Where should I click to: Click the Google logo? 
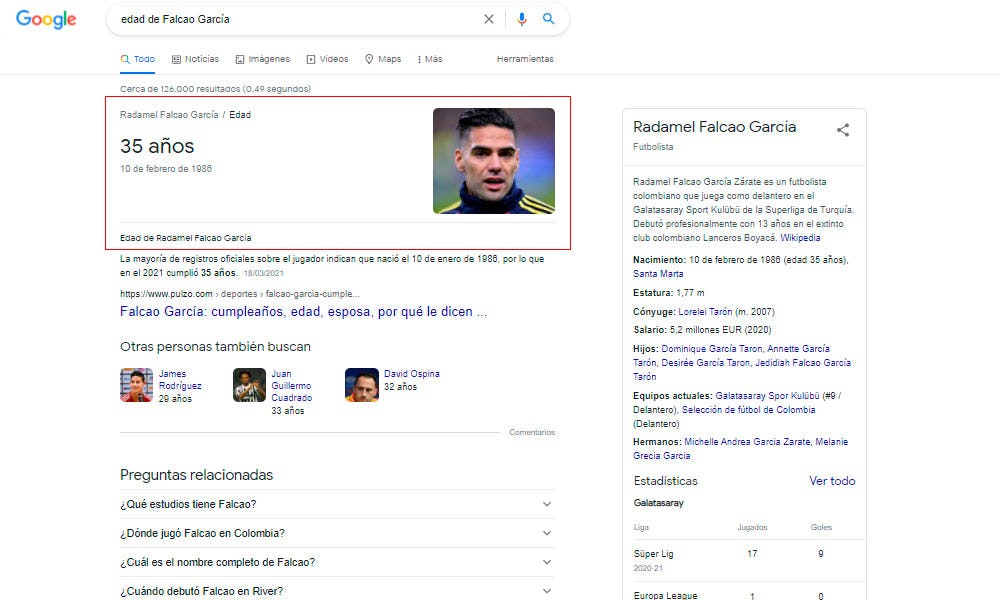tap(45, 19)
